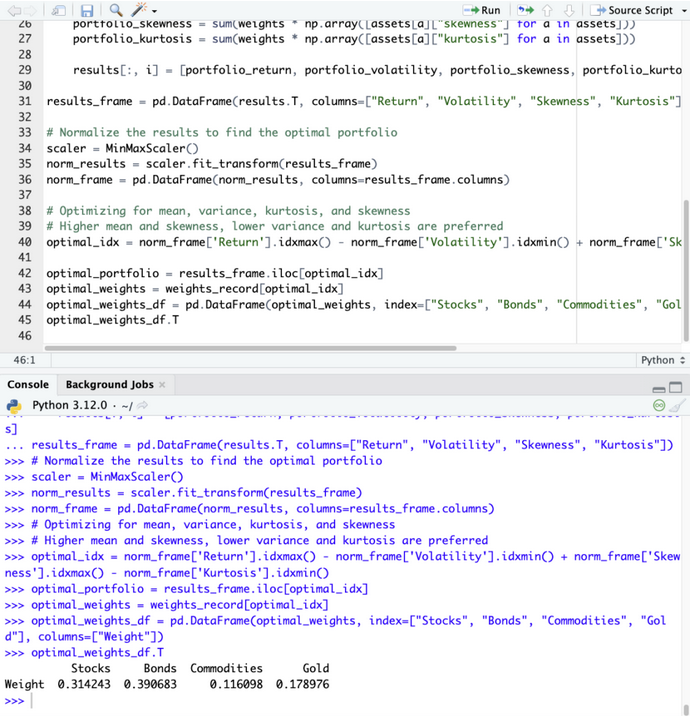Click 'norm_frame' on editor line 36
690x716 pixels.
(x=79, y=179)
